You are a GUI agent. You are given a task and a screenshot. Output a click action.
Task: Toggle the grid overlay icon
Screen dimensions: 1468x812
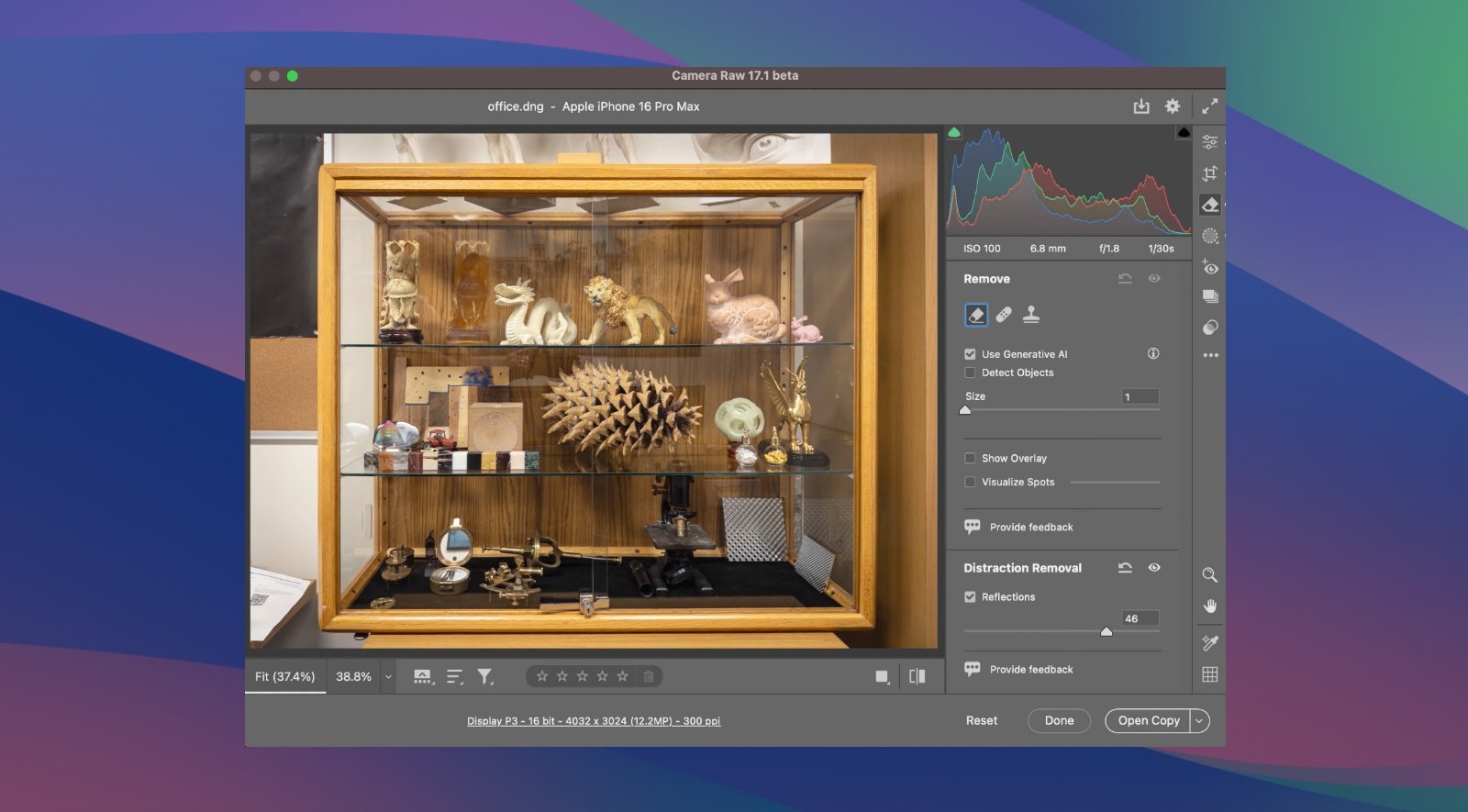pos(1210,674)
